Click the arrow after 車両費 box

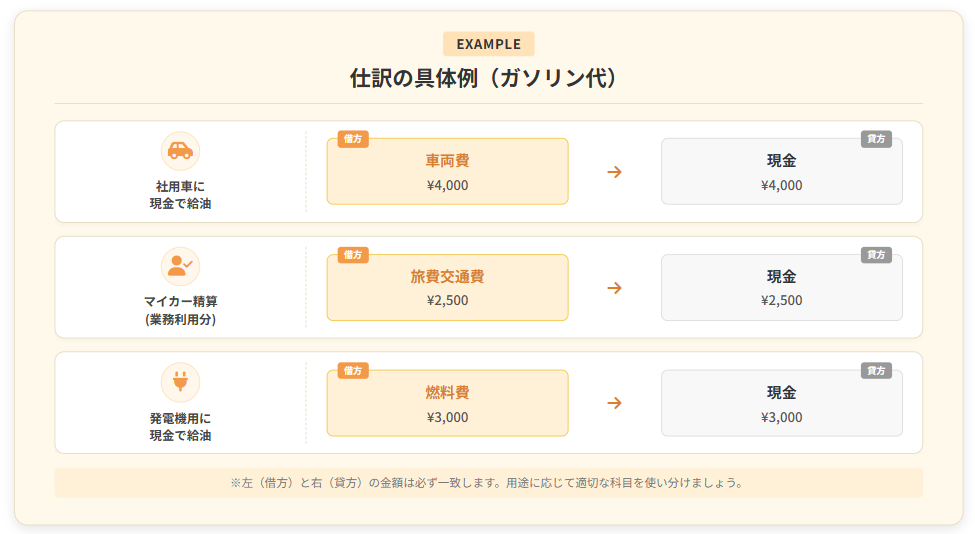pyautogui.click(x=614, y=172)
